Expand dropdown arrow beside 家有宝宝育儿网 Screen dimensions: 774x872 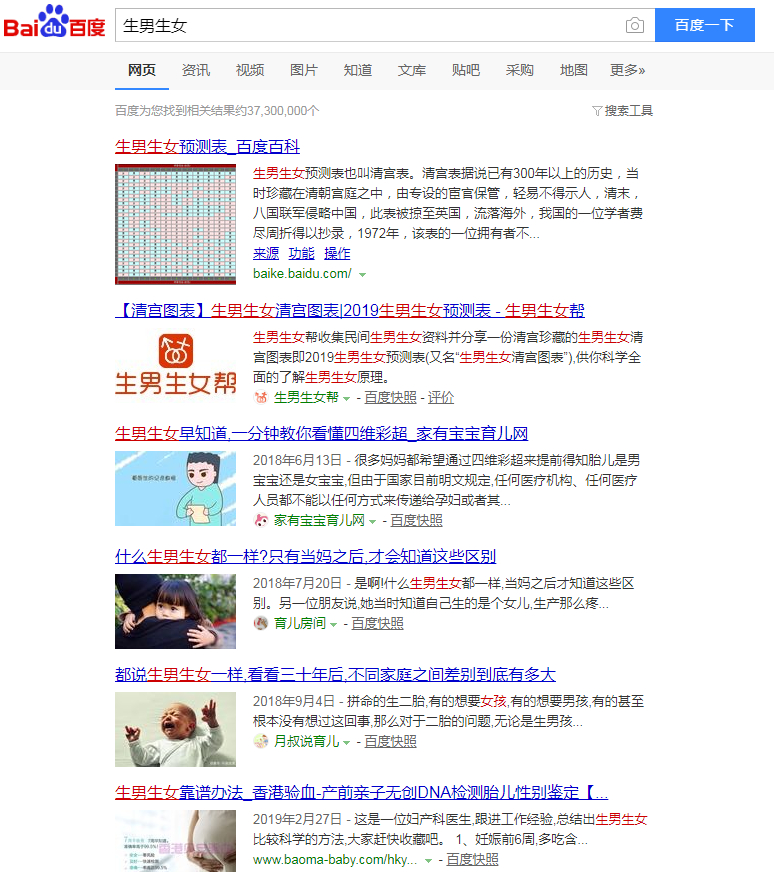tap(373, 522)
